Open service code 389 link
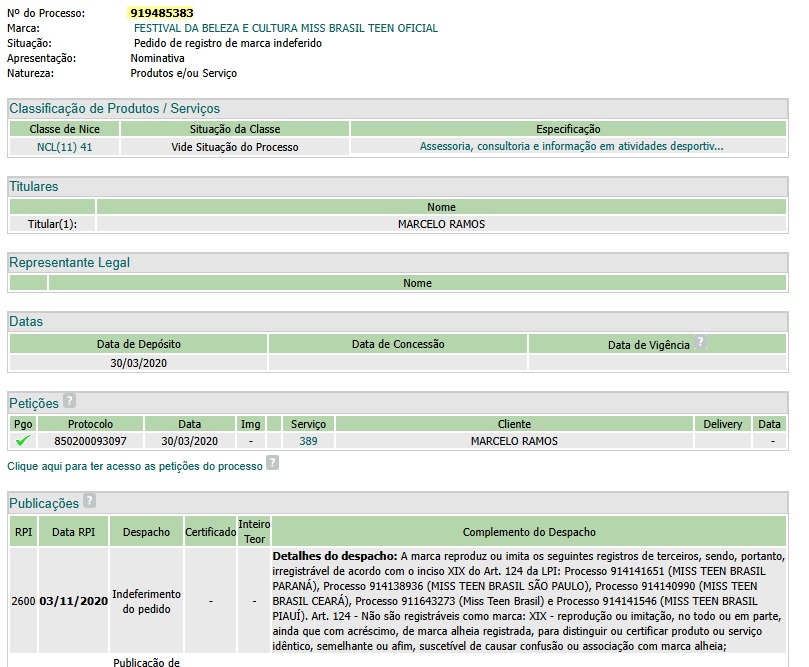This screenshot has width=809, height=667. click(308, 442)
